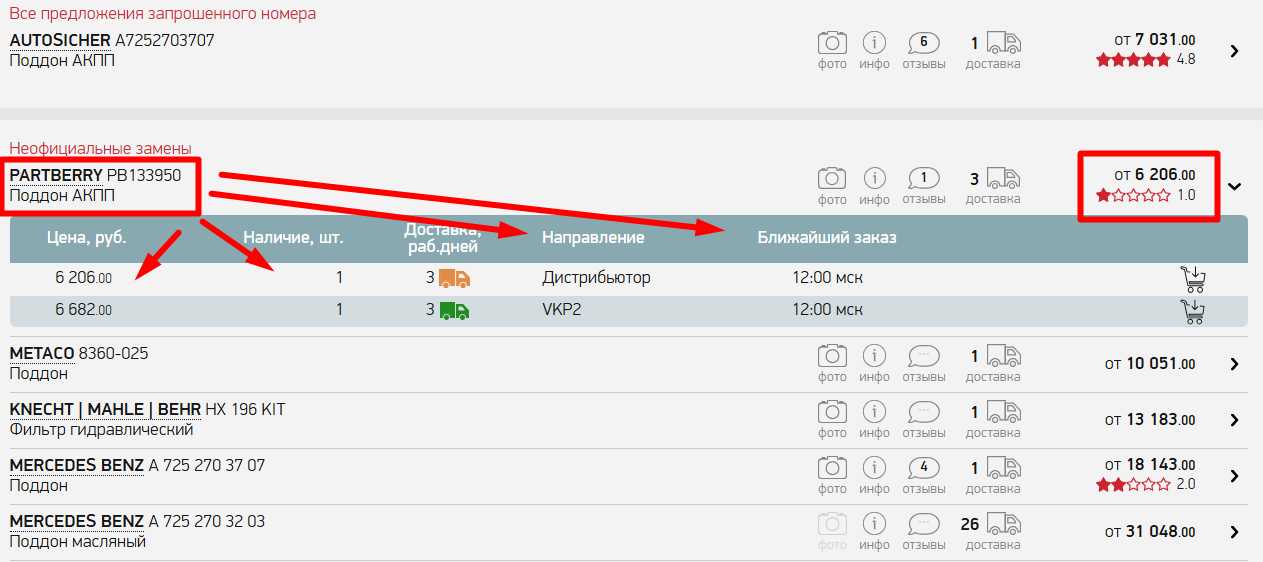This screenshot has height=562, width=1263.
Task: Sort by Цена, руб. column header
Action: point(87,238)
